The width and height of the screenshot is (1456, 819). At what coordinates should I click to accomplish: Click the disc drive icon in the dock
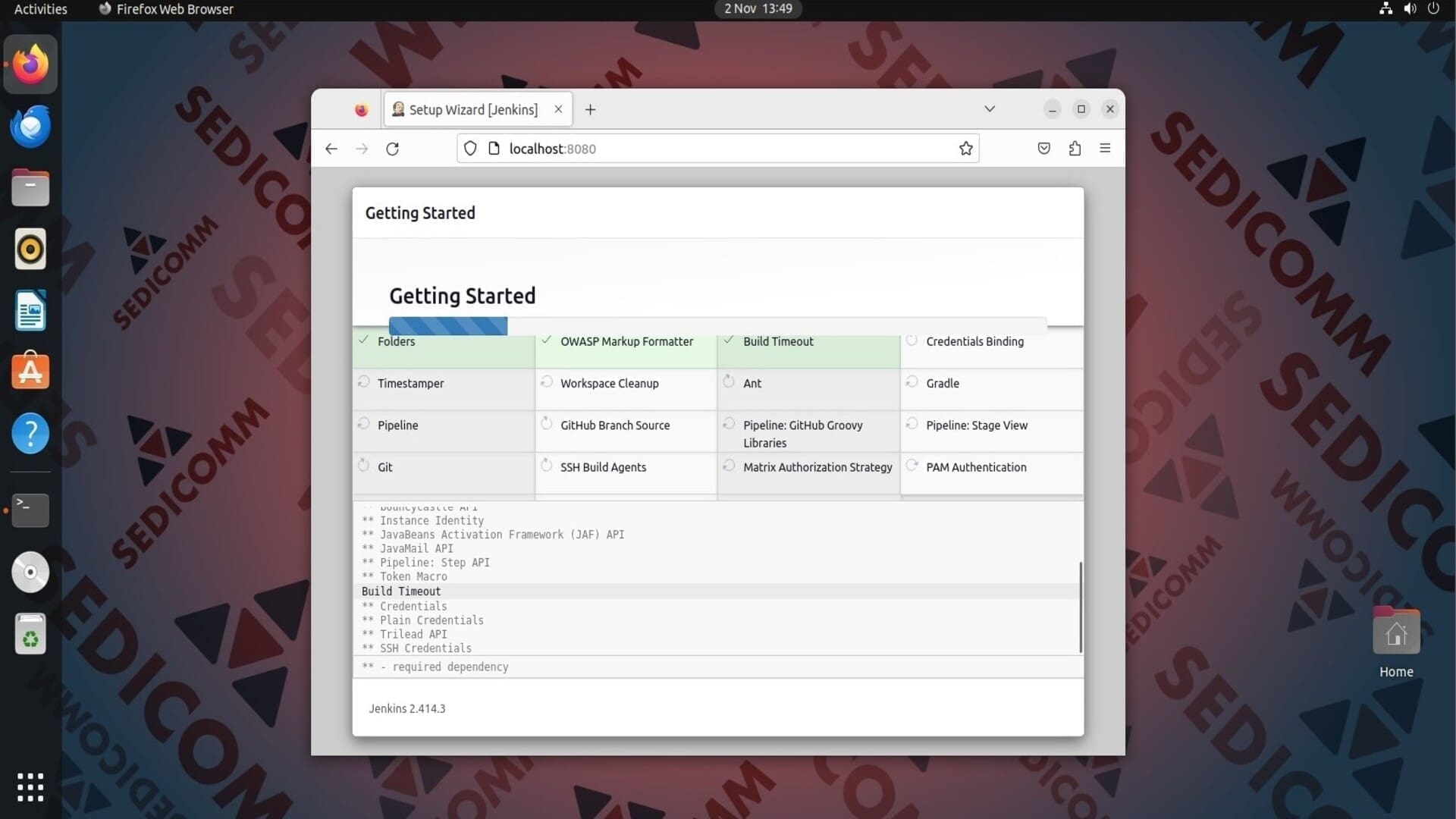coord(30,572)
